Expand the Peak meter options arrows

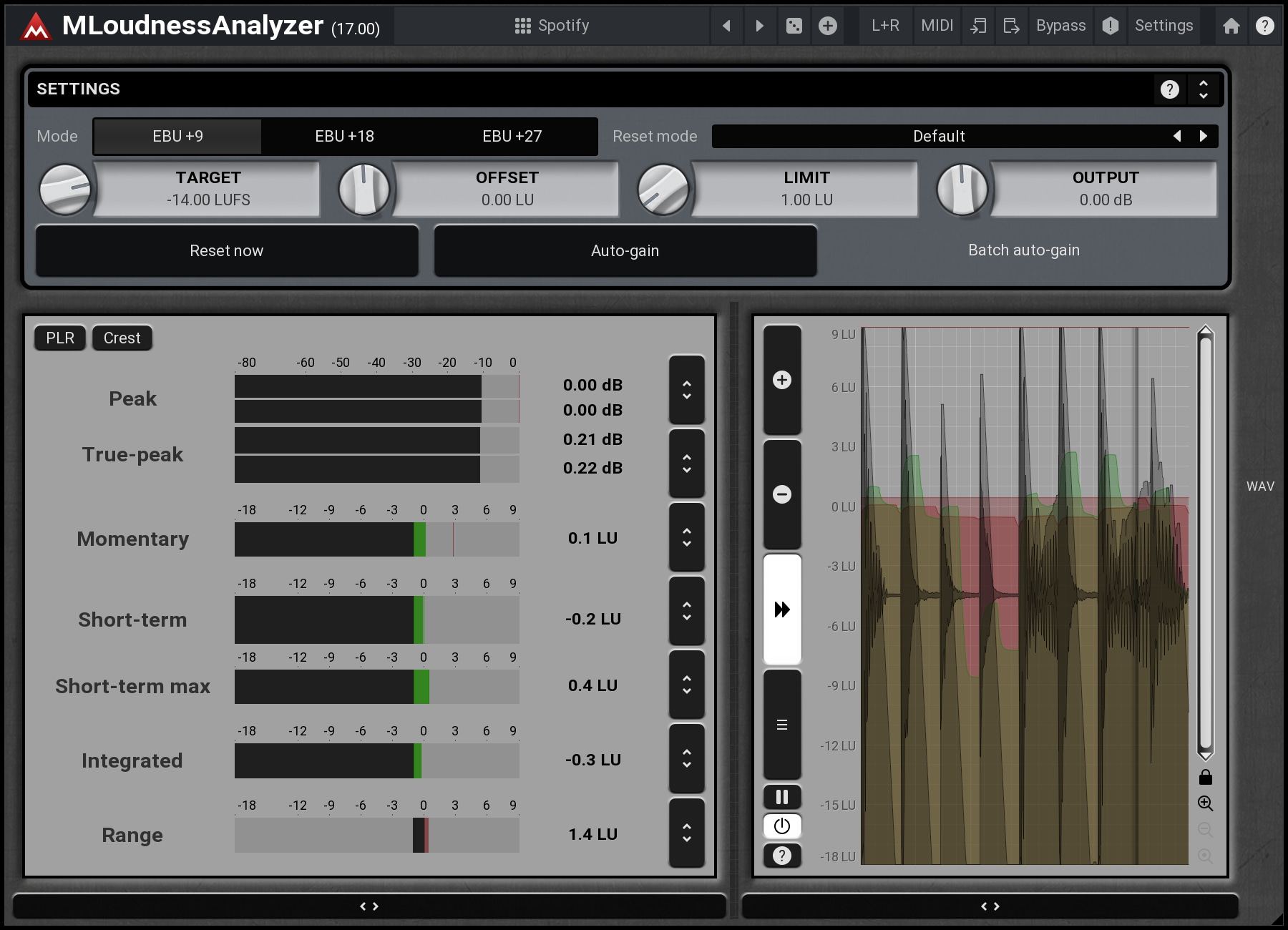[687, 390]
